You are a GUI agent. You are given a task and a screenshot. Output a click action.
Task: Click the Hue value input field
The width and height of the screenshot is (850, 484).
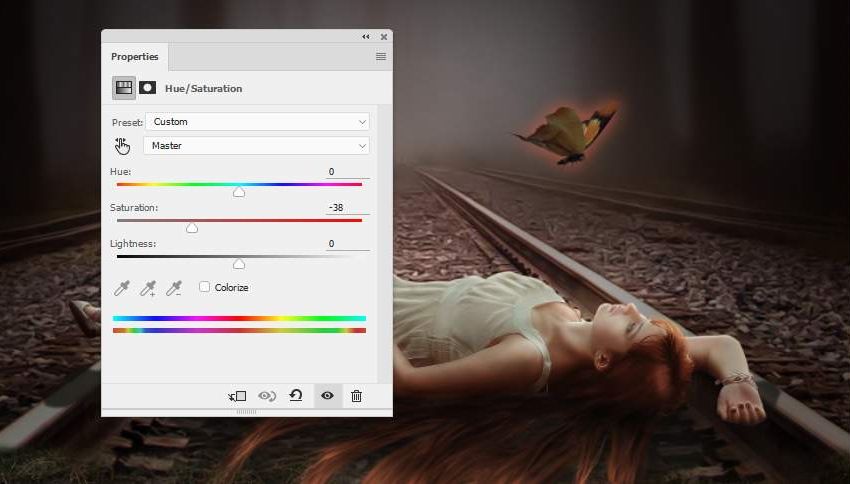pos(347,172)
